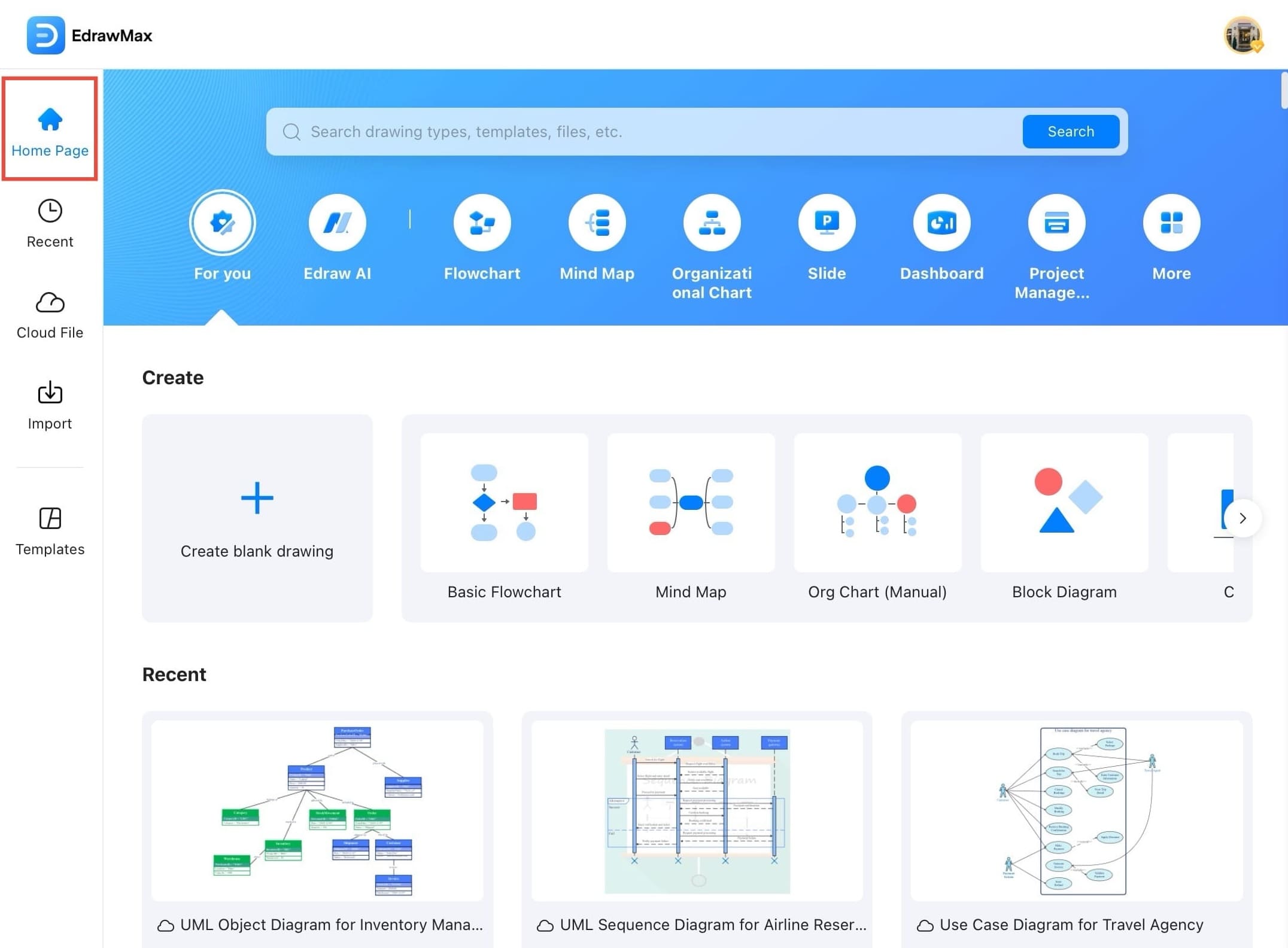
Task: Open the Dashboard category icon
Action: (x=941, y=223)
